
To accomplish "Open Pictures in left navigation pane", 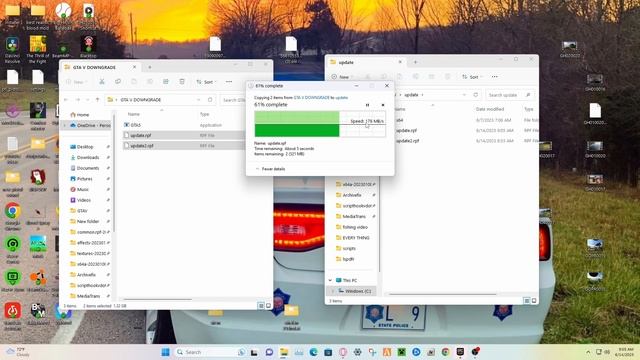I will point(84,179).
